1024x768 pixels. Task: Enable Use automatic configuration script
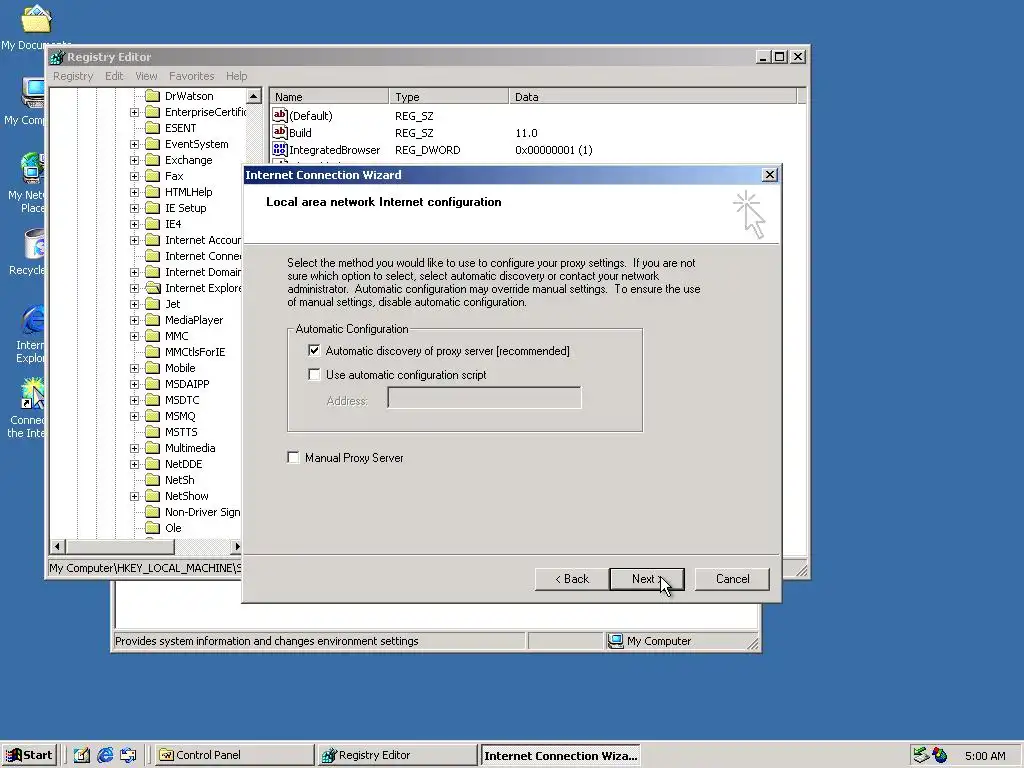(314, 375)
